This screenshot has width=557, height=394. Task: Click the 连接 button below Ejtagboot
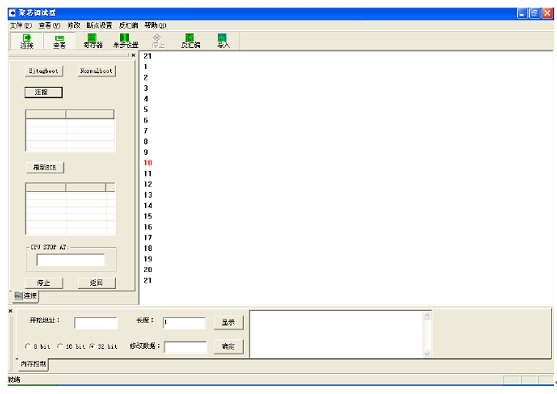(43, 92)
